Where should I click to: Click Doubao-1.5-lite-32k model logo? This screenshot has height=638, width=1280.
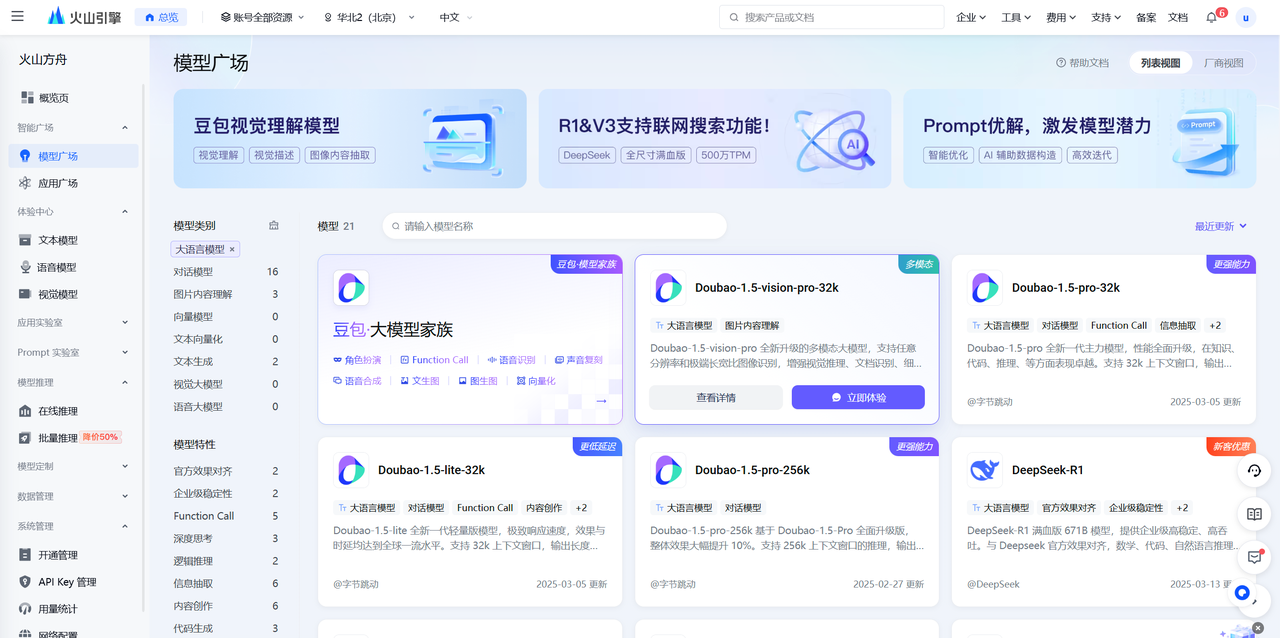pos(351,470)
